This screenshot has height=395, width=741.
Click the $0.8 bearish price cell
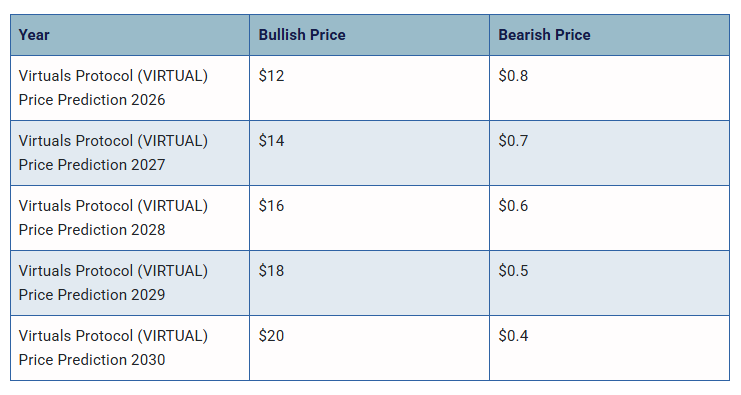point(610,88)
